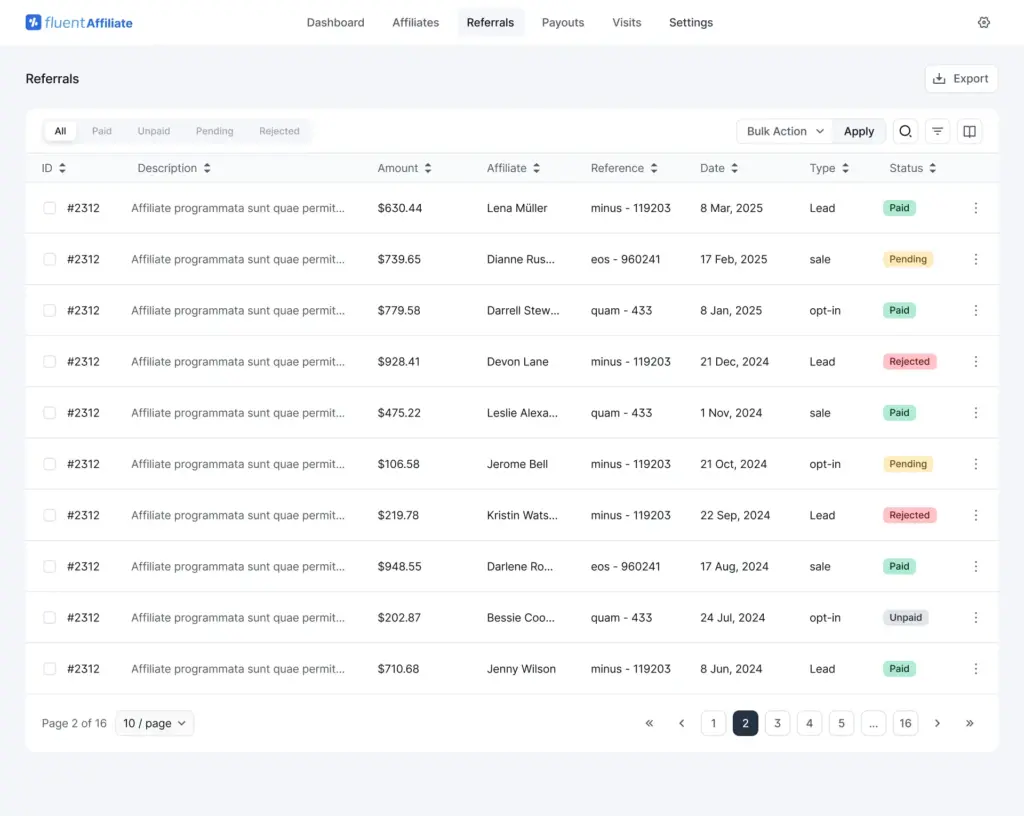Filter by Rejected tab
This screenshot has height=816, width=1024.
click(x=280, y=131)
